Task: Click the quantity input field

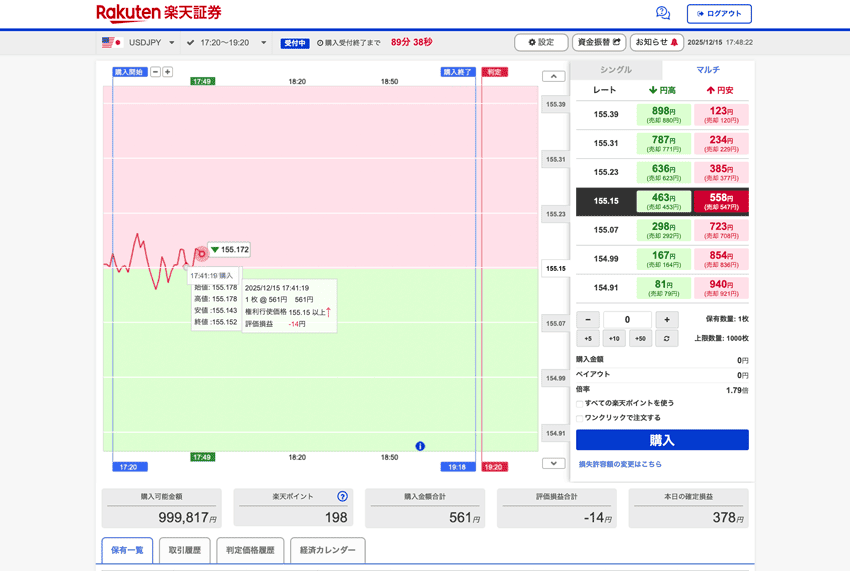Action: tap(627, 319)
